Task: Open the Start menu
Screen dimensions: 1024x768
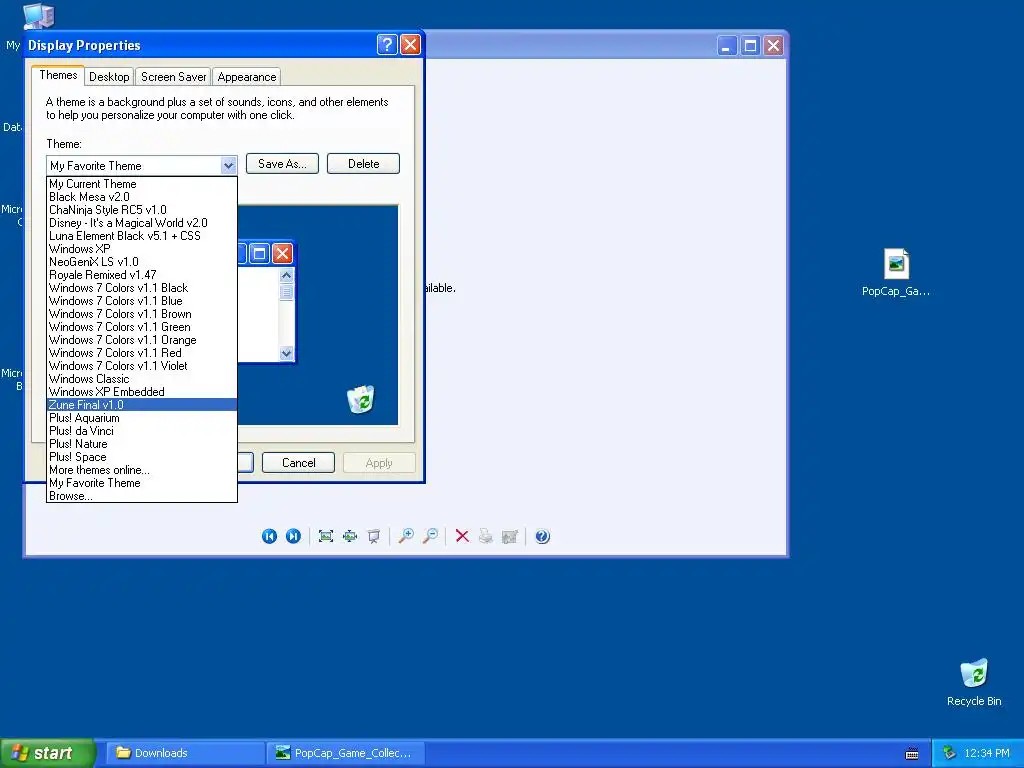Action: point(47,753)
